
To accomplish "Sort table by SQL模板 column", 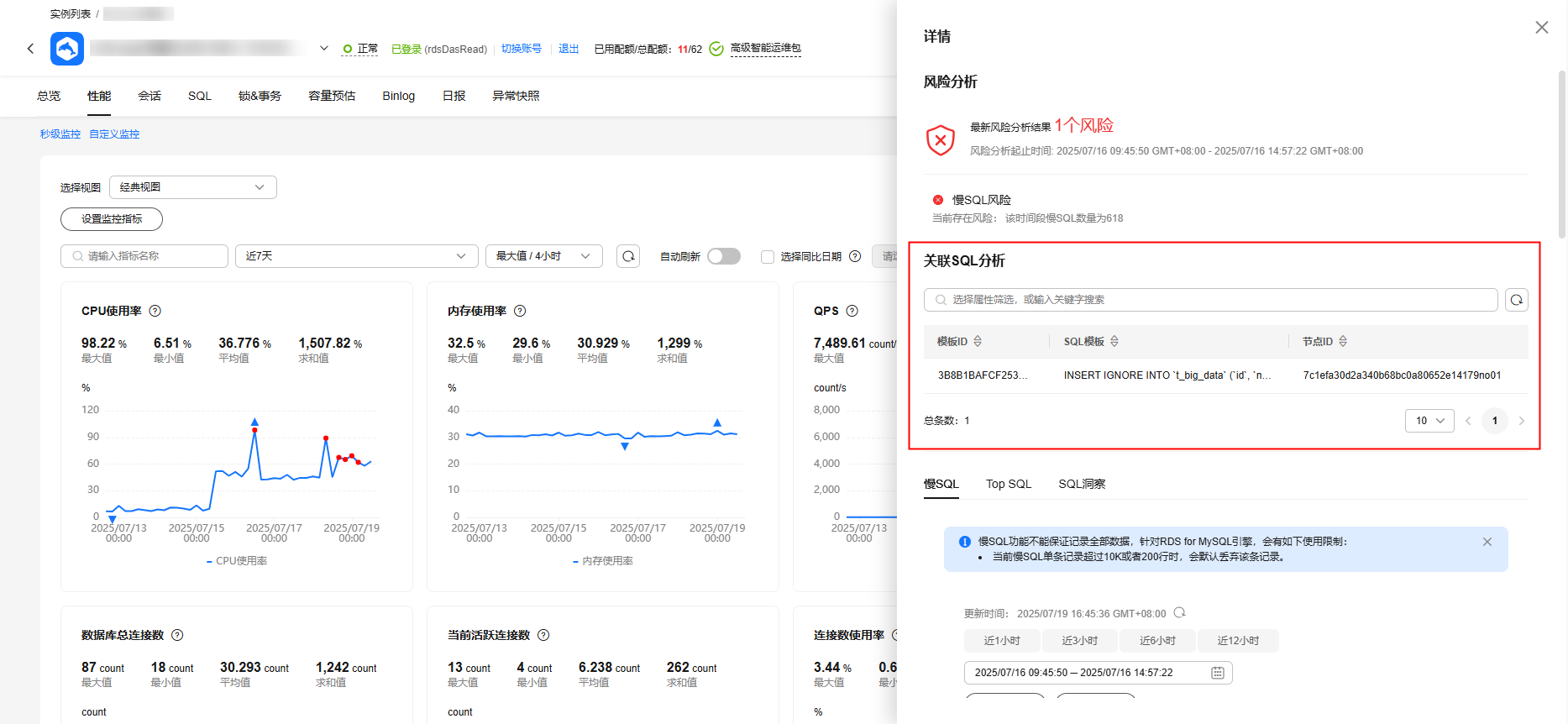I will point(1114,342).
